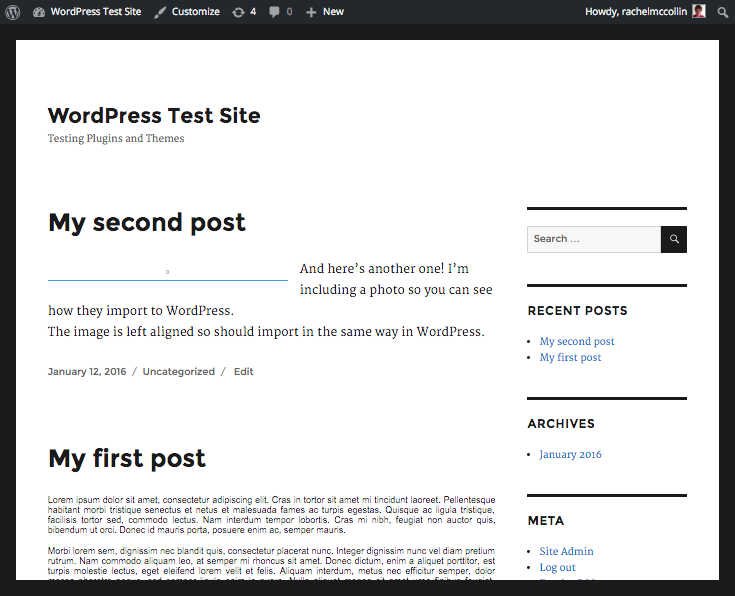This screenshot has width=735, height=596.
Task: Click the Site Admin meta link
Action: [566, 551]
